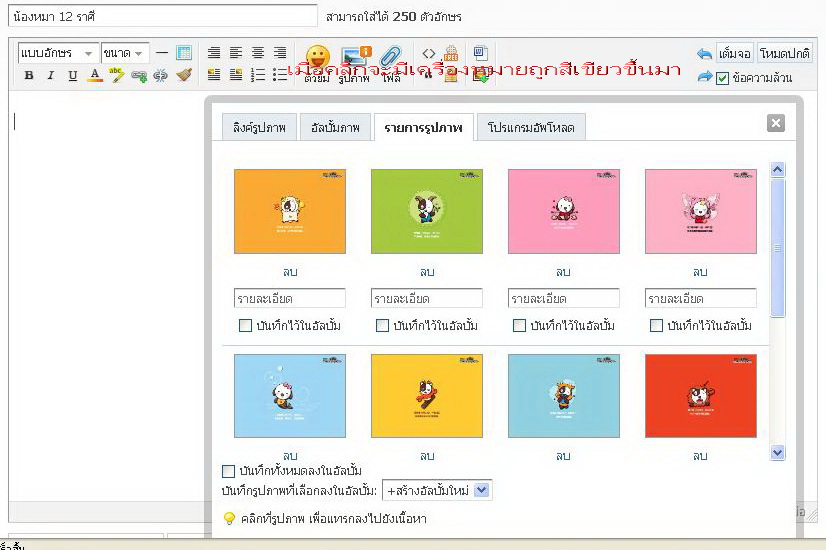The image size is (826, 550).
Task: Insert code with the <> icon
Action: (x=429, y=54)
